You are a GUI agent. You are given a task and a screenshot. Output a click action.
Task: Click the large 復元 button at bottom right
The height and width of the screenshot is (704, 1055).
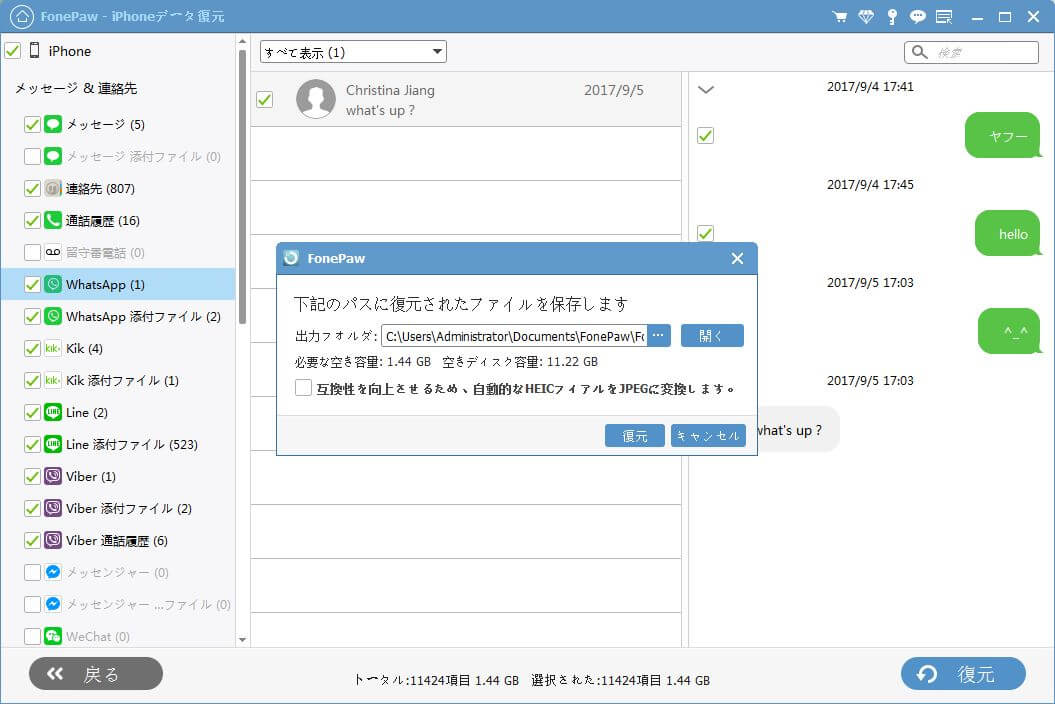pos(963,674)
